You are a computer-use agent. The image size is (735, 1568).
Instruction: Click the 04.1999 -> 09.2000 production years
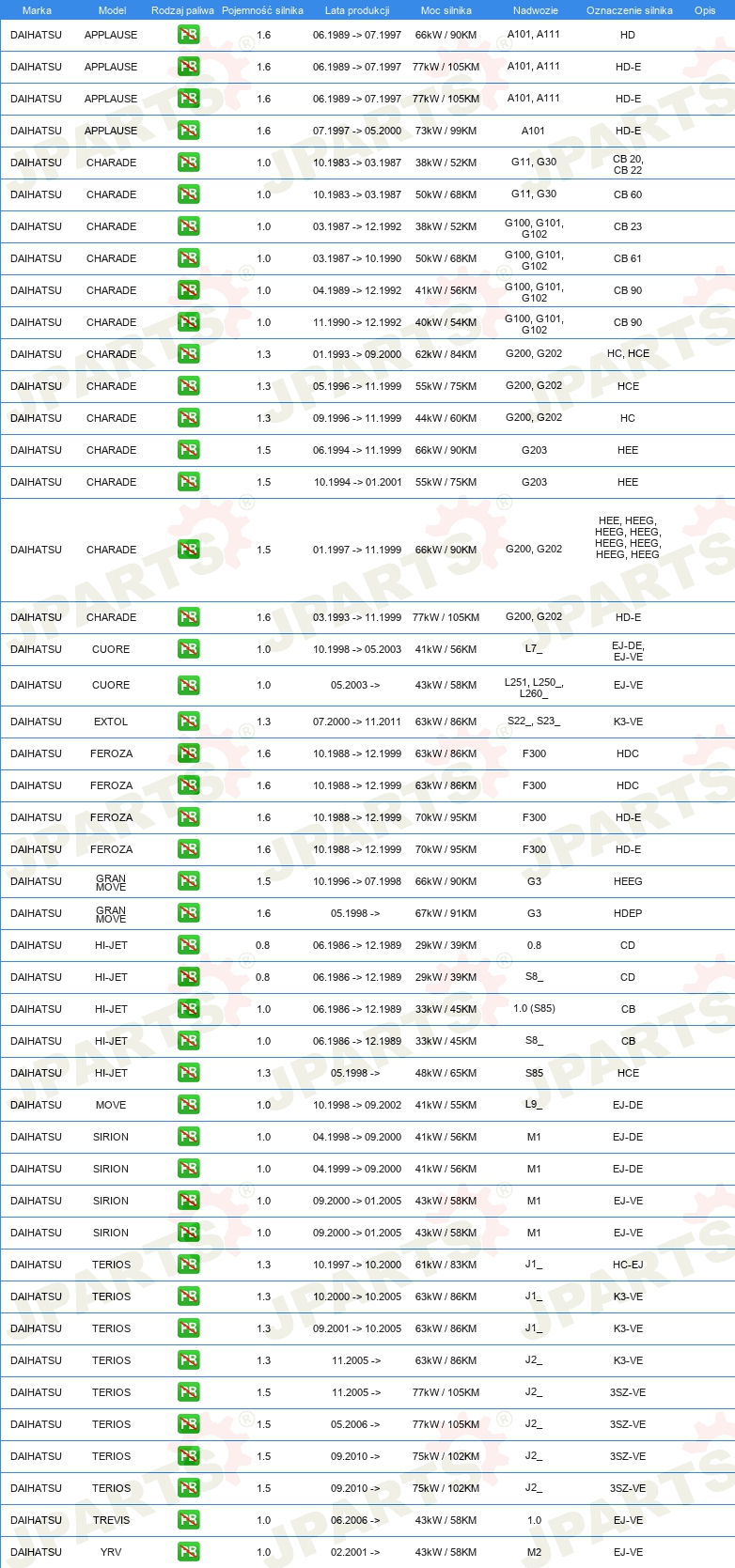357,1169
